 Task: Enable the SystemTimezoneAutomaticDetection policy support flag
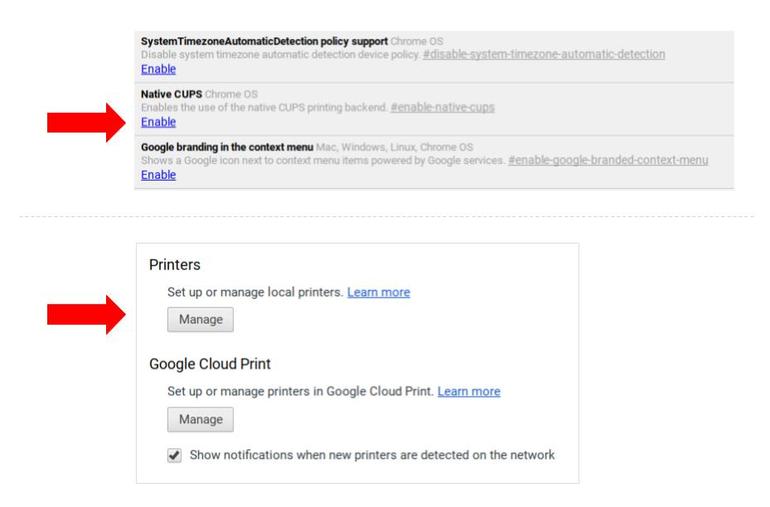coord(159,69)
